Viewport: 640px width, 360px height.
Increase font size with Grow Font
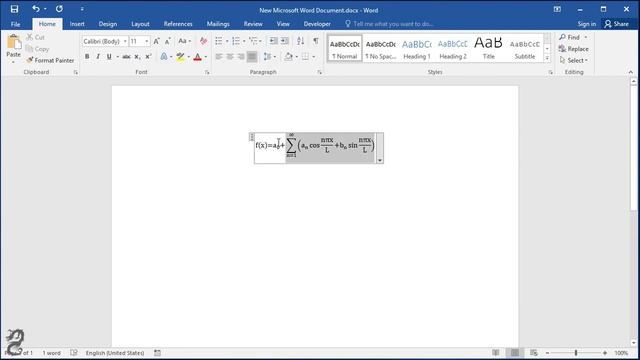click(x=156, y=41)
